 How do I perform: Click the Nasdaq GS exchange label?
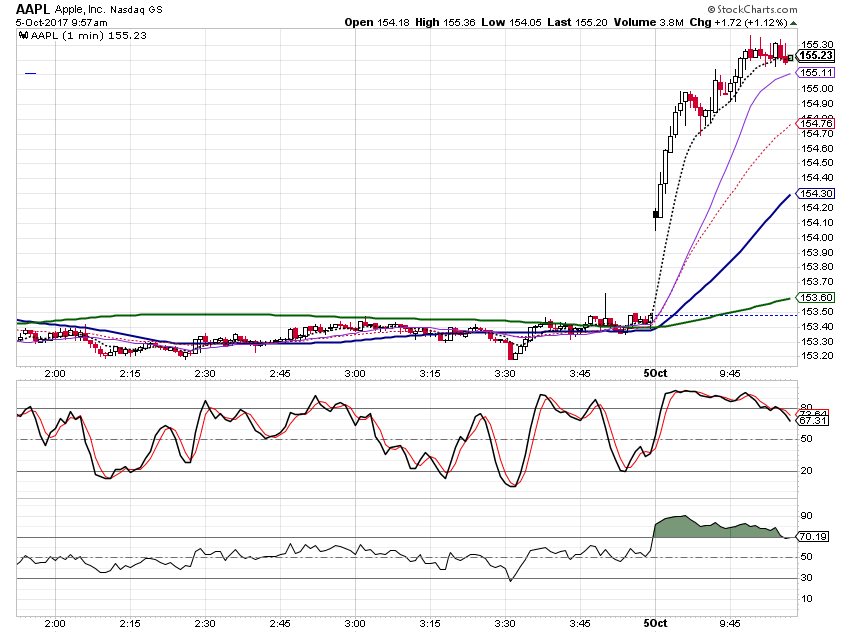click(x=136, y=10)
